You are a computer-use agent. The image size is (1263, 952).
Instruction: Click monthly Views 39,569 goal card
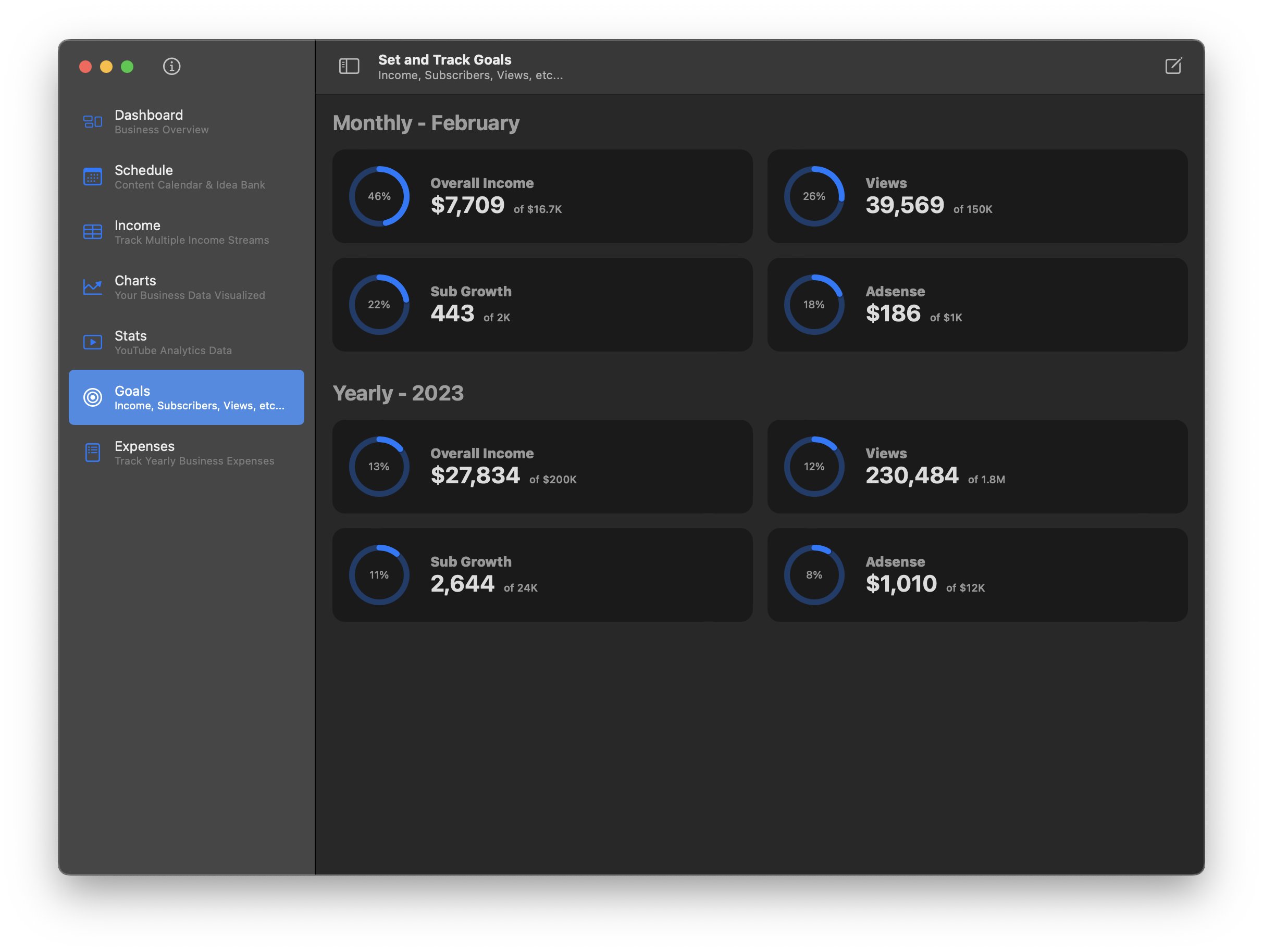pos(976,196)
